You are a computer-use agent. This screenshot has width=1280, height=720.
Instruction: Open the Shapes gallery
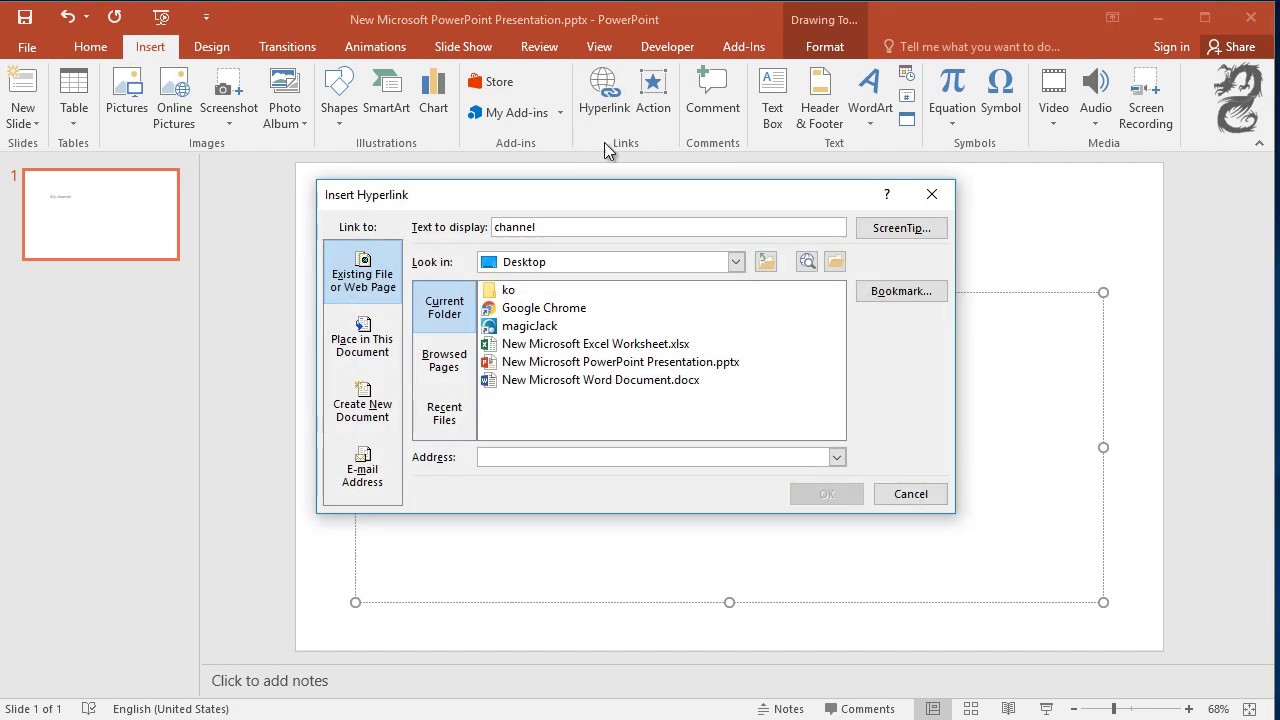coord(339,99)
